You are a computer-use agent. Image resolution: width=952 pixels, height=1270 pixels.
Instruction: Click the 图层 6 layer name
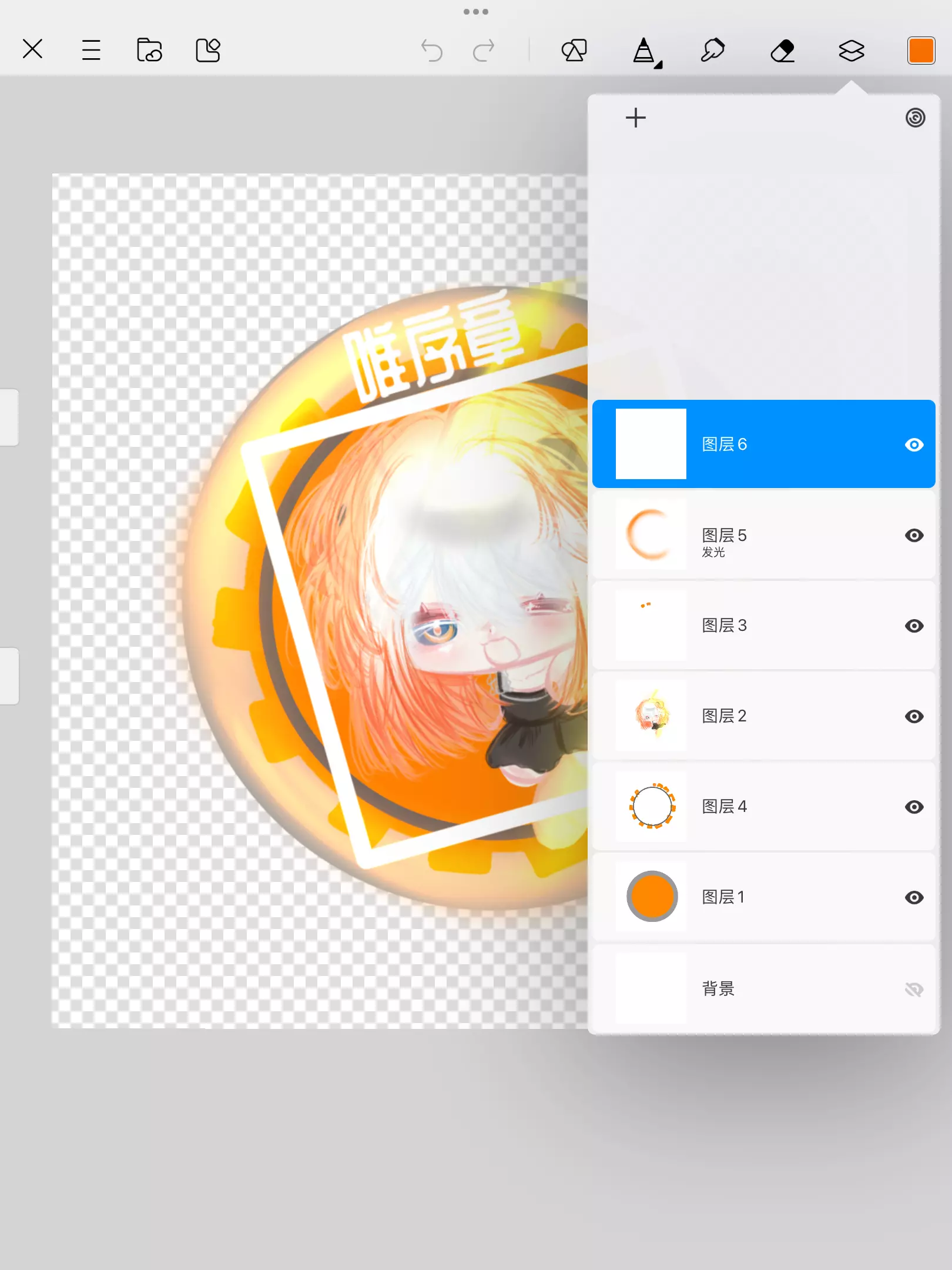pos(725,444)
